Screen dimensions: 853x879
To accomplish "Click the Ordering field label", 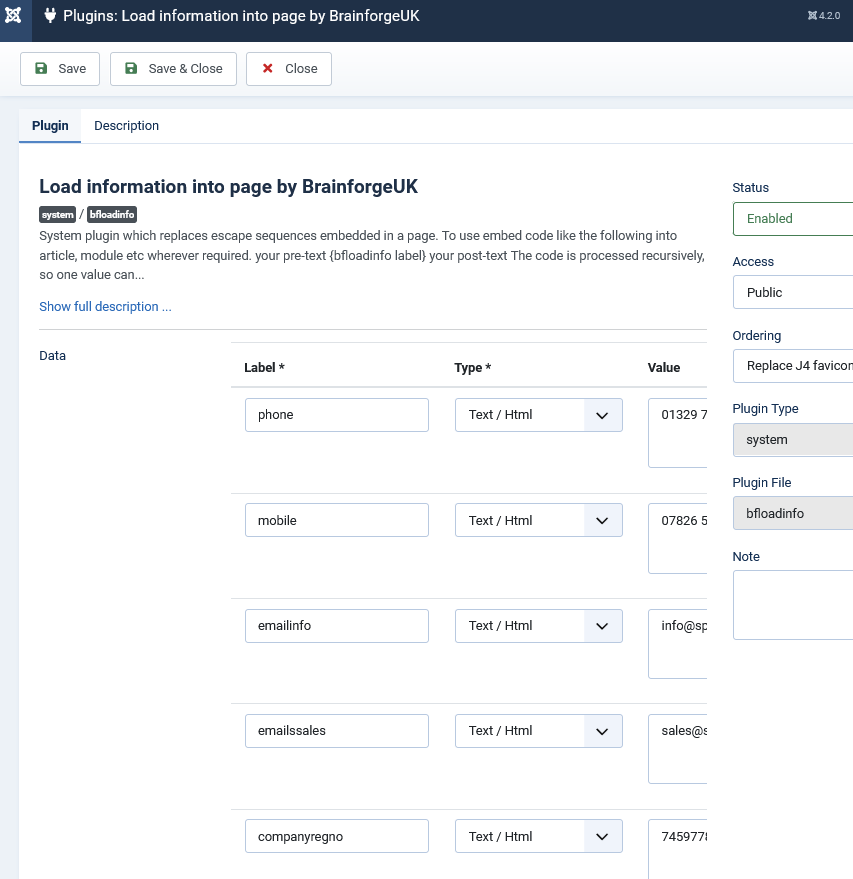I will 757,336.
